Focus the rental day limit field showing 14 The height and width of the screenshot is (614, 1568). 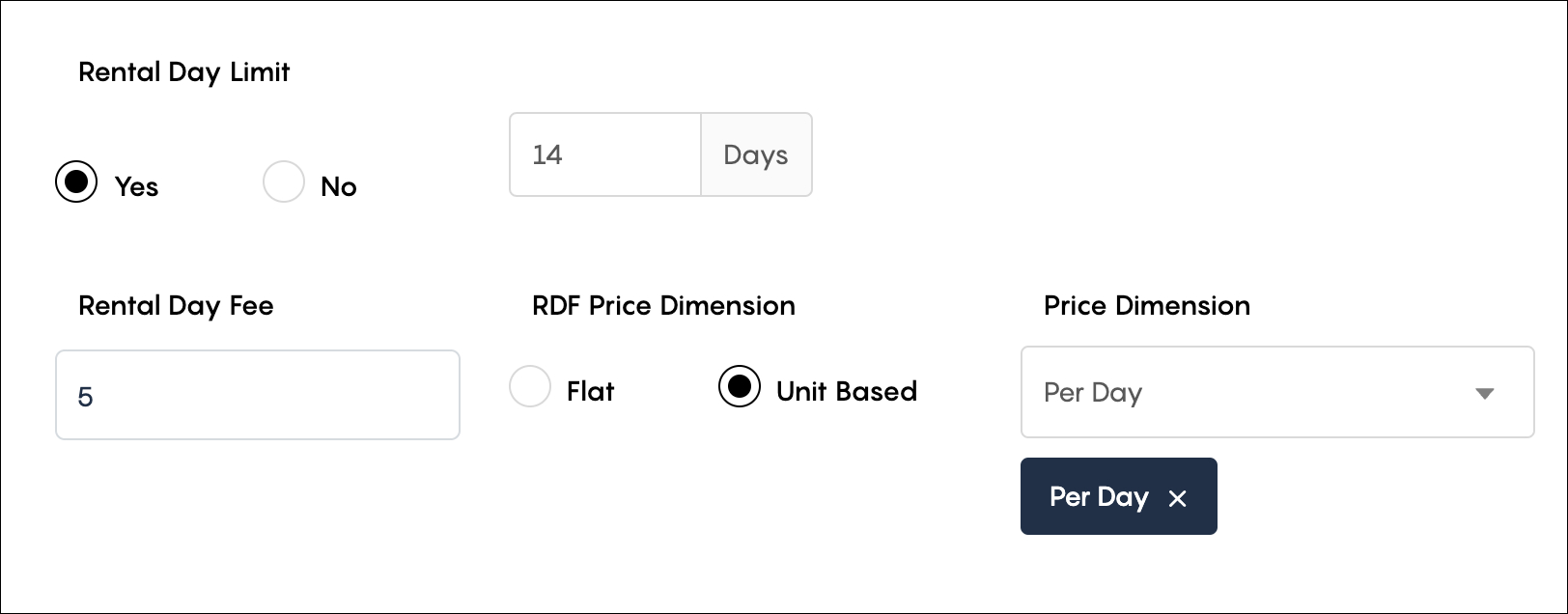pos(605,154)
